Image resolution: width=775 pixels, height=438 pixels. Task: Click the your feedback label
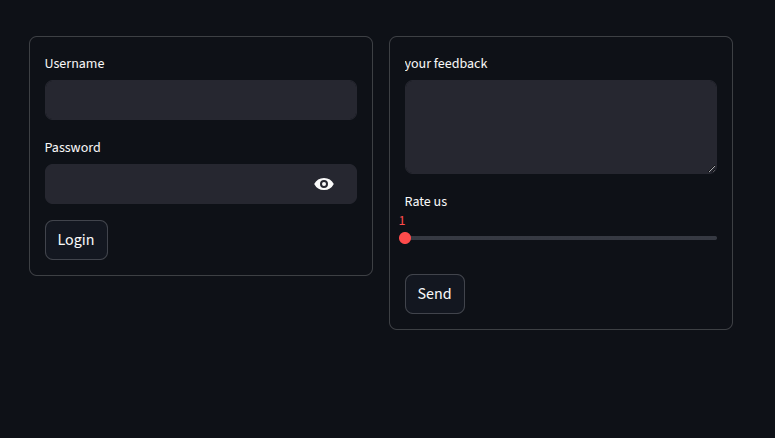click(446, 63)
